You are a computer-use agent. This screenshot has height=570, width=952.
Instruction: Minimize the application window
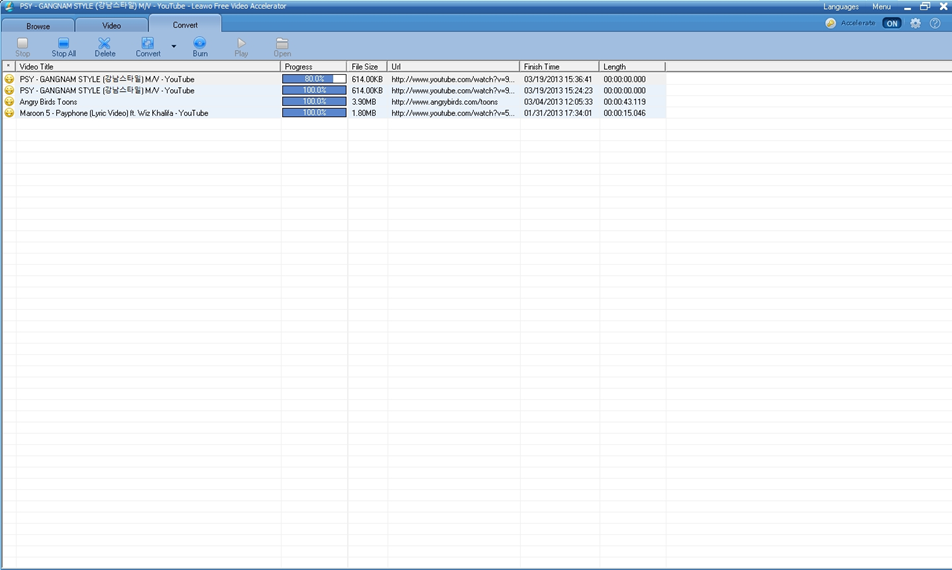(x=907, y=7)
